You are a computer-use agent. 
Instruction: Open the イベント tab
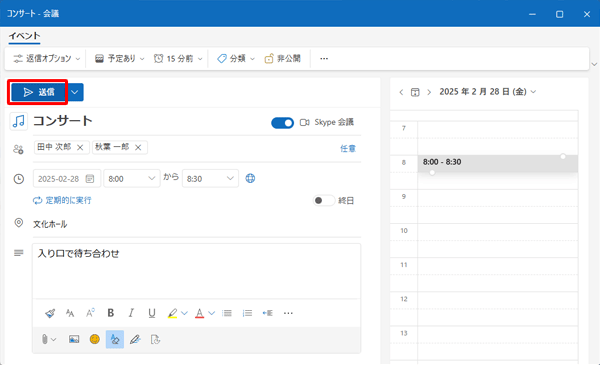pos(24,36)
